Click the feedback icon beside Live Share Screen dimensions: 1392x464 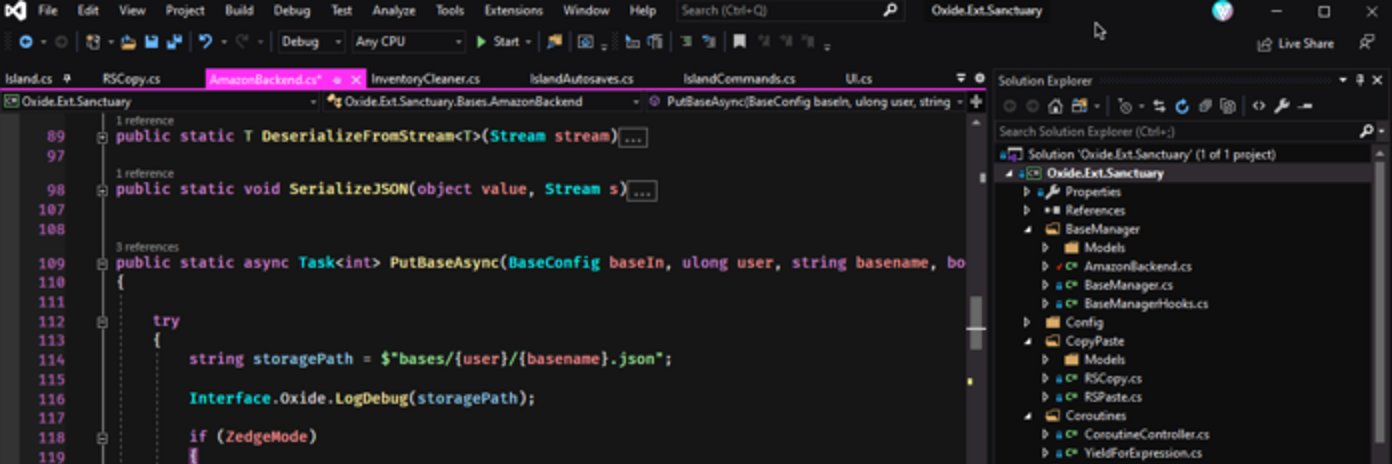tap(1367, 42)
